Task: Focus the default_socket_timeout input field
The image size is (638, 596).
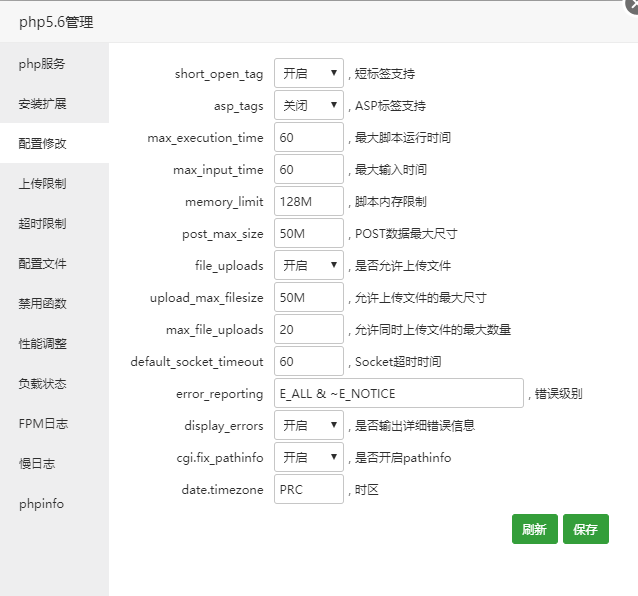Action: (309, 361)
